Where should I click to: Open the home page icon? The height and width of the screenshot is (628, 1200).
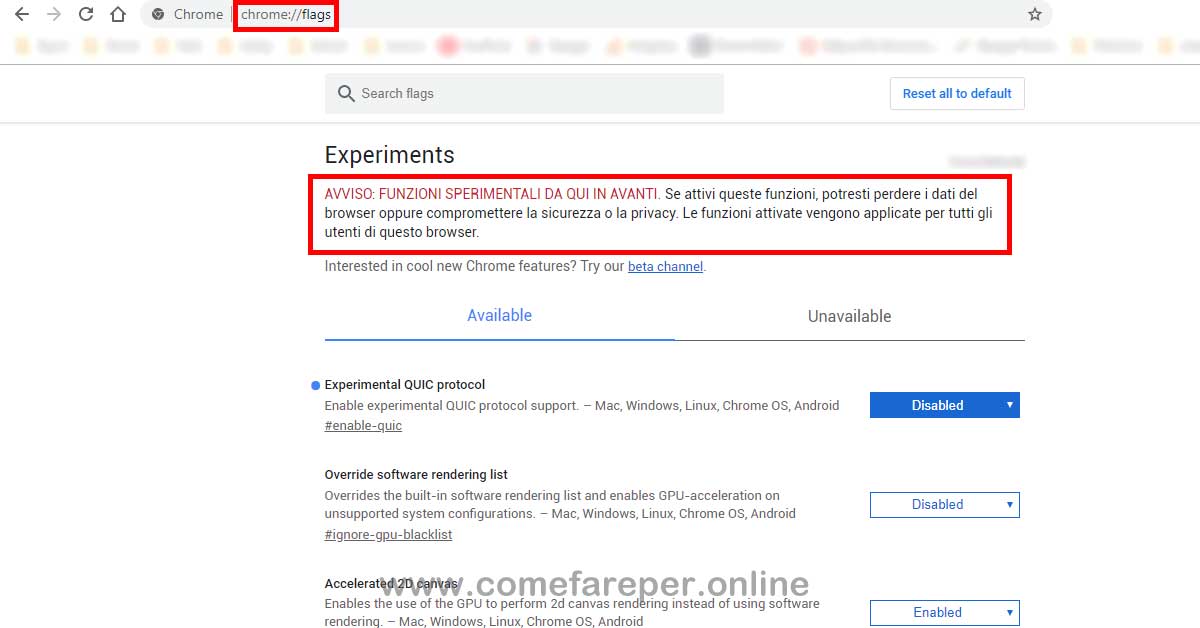(118, 14)
